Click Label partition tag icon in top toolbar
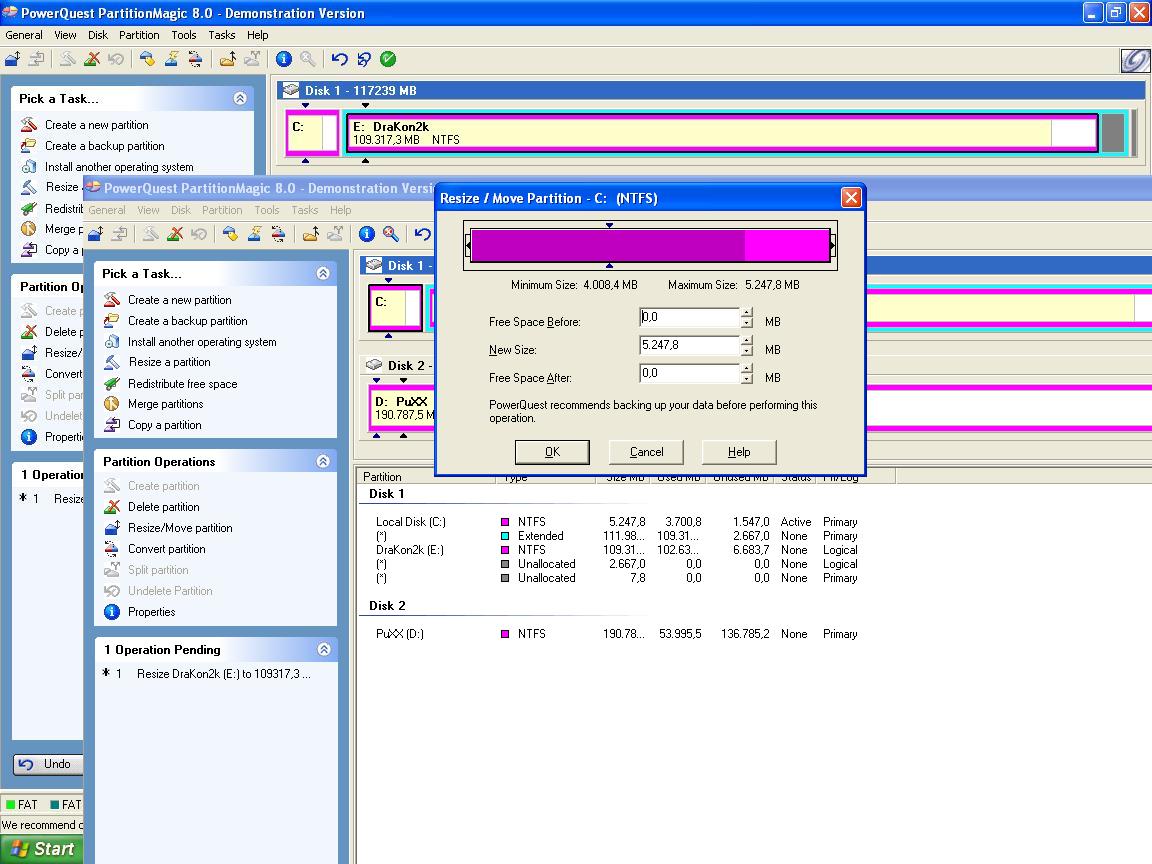The image size is (1152, 864). pyautogui.click(x=147, y=59)
